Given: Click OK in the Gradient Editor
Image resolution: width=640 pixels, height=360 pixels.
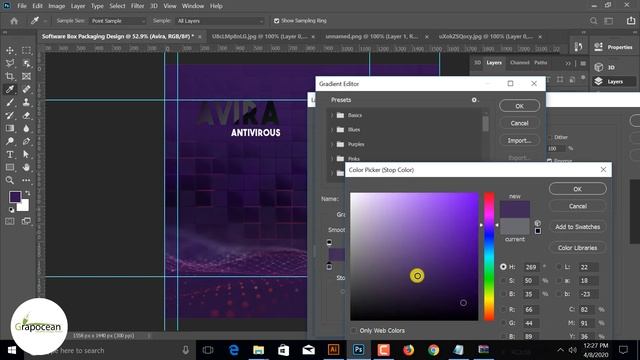Looking at the screenshot, I should 519,106.
